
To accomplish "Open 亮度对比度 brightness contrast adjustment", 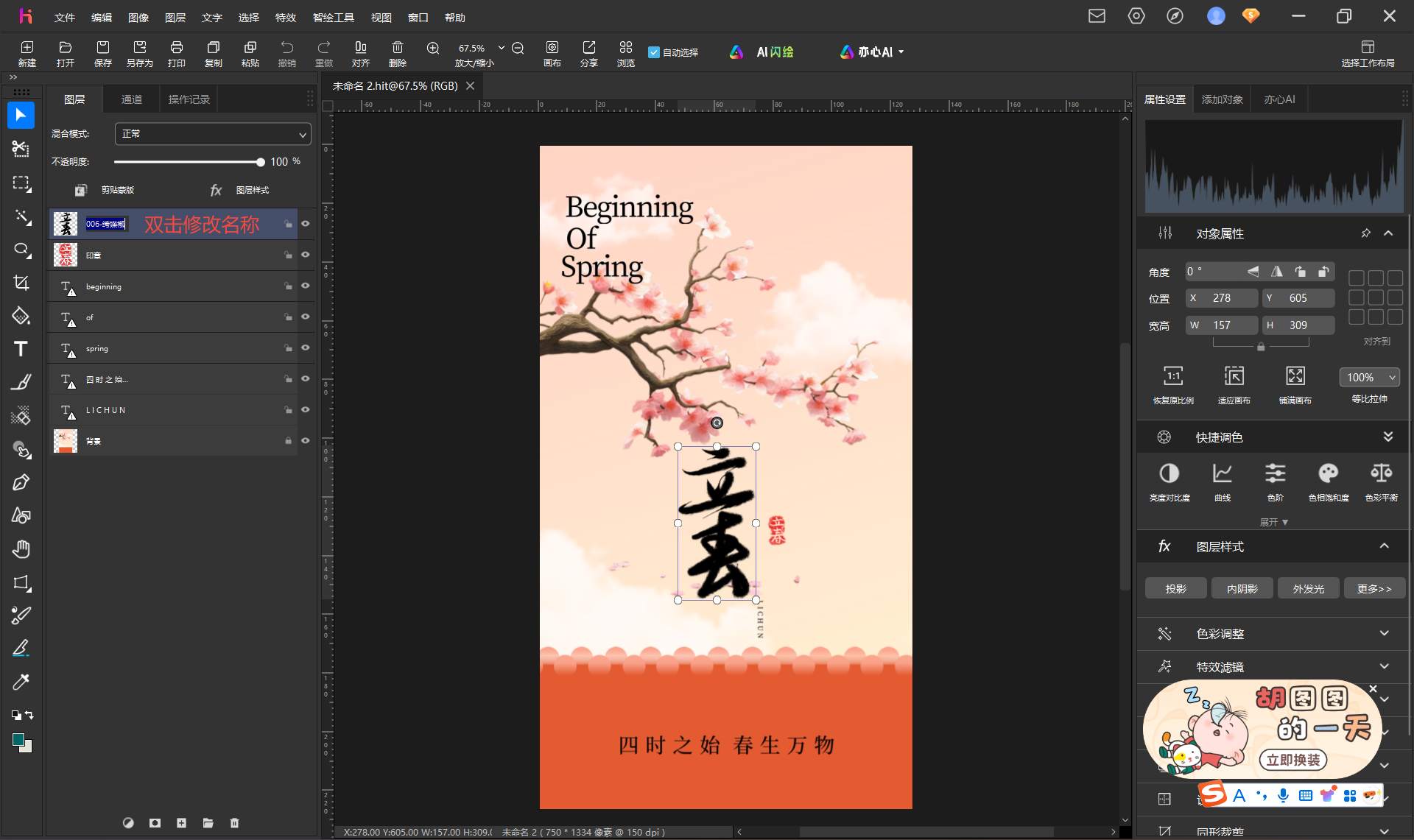I will [1169, 482].
